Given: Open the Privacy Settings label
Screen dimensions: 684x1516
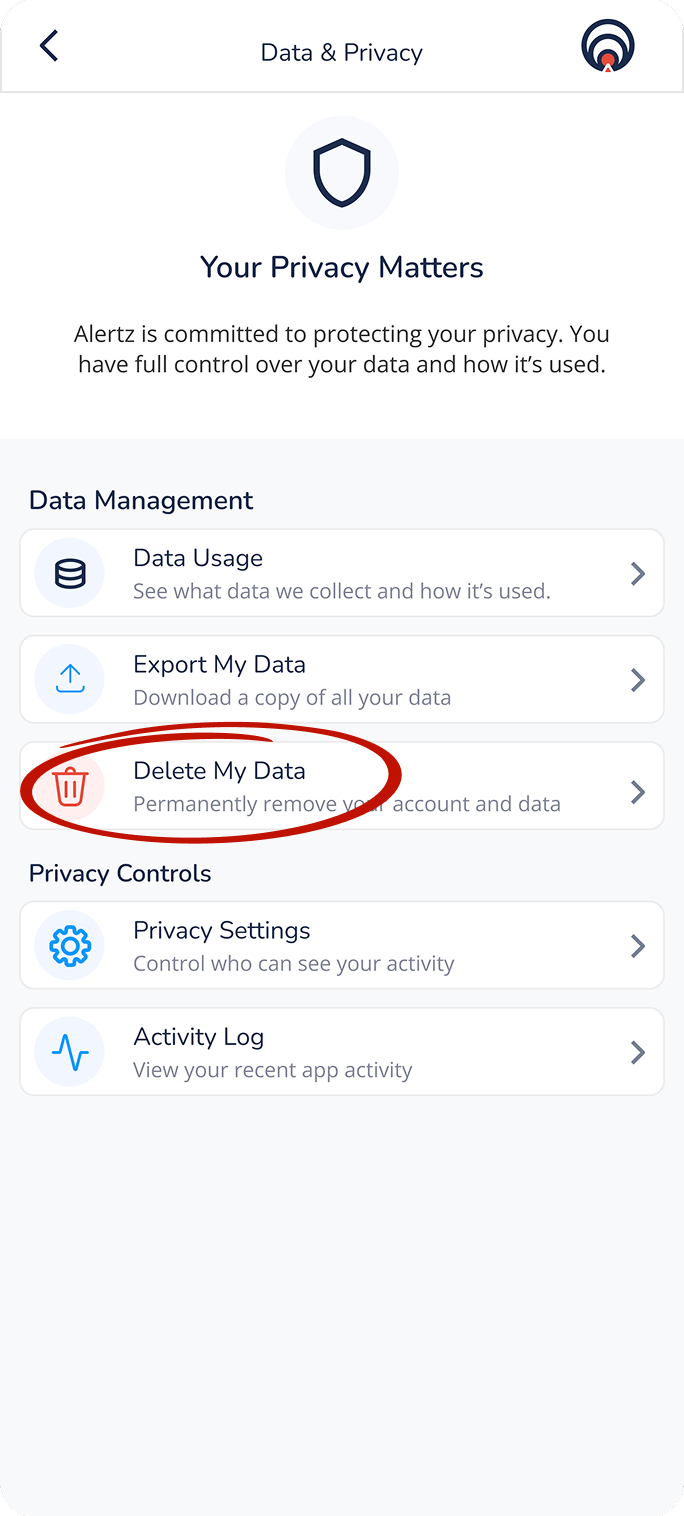Looking at the screenshot, I should [221, 931].
